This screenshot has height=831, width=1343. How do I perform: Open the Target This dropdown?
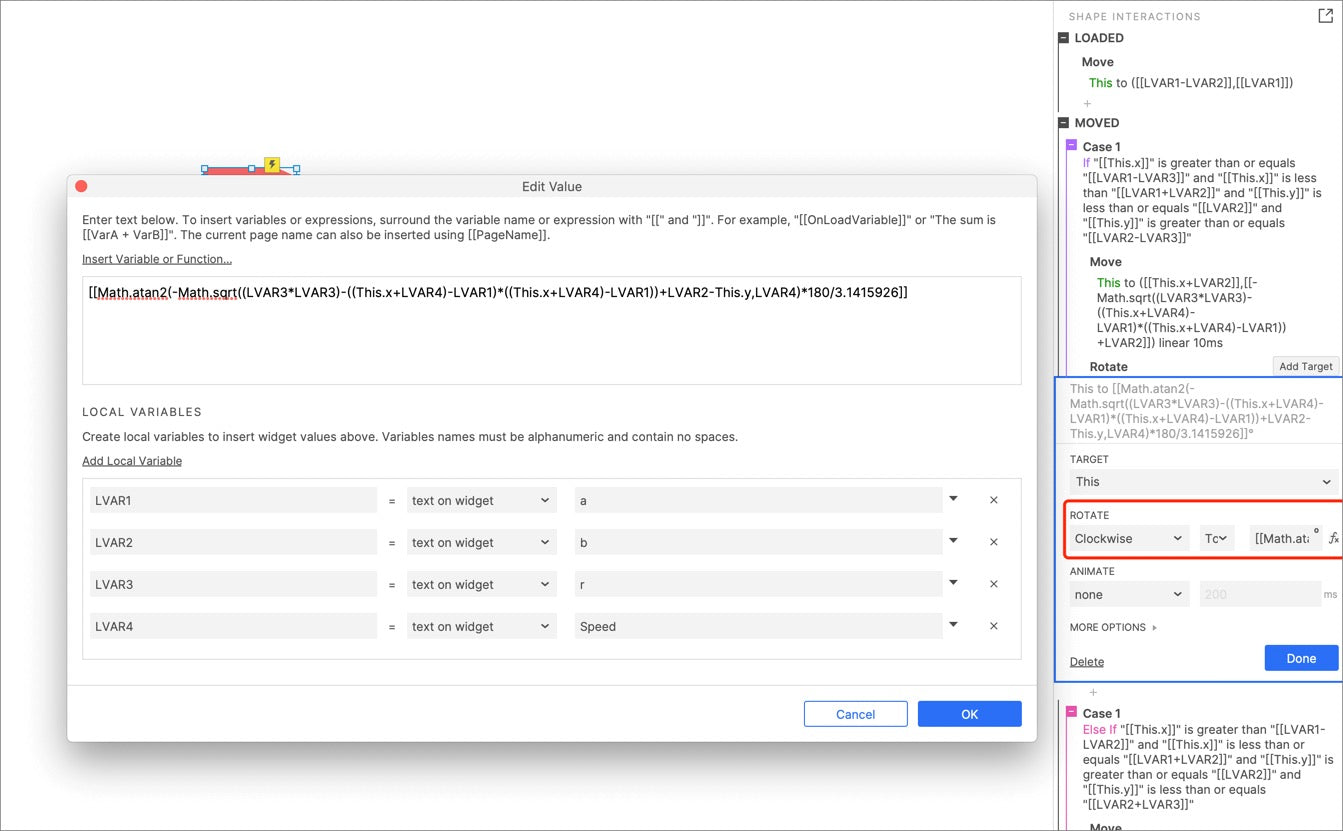coord(1202,481)
